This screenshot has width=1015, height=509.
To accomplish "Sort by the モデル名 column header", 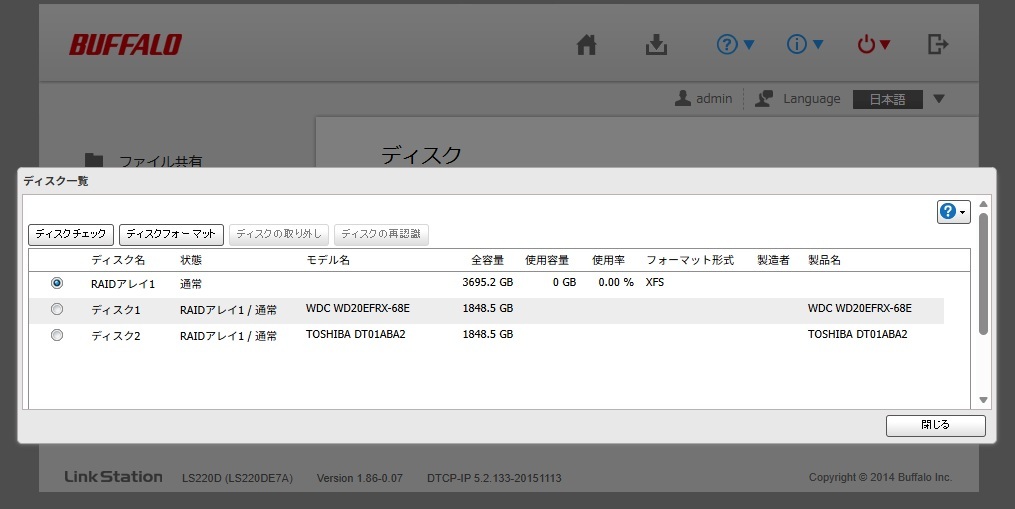I will (x=328, y=260).
